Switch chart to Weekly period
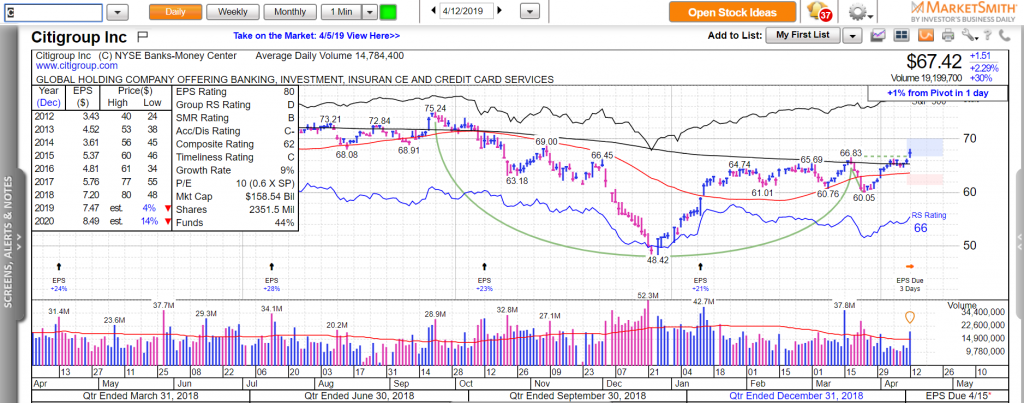Image resolution: width=1024 pixels, height=403 pixels. pos(233,12)
